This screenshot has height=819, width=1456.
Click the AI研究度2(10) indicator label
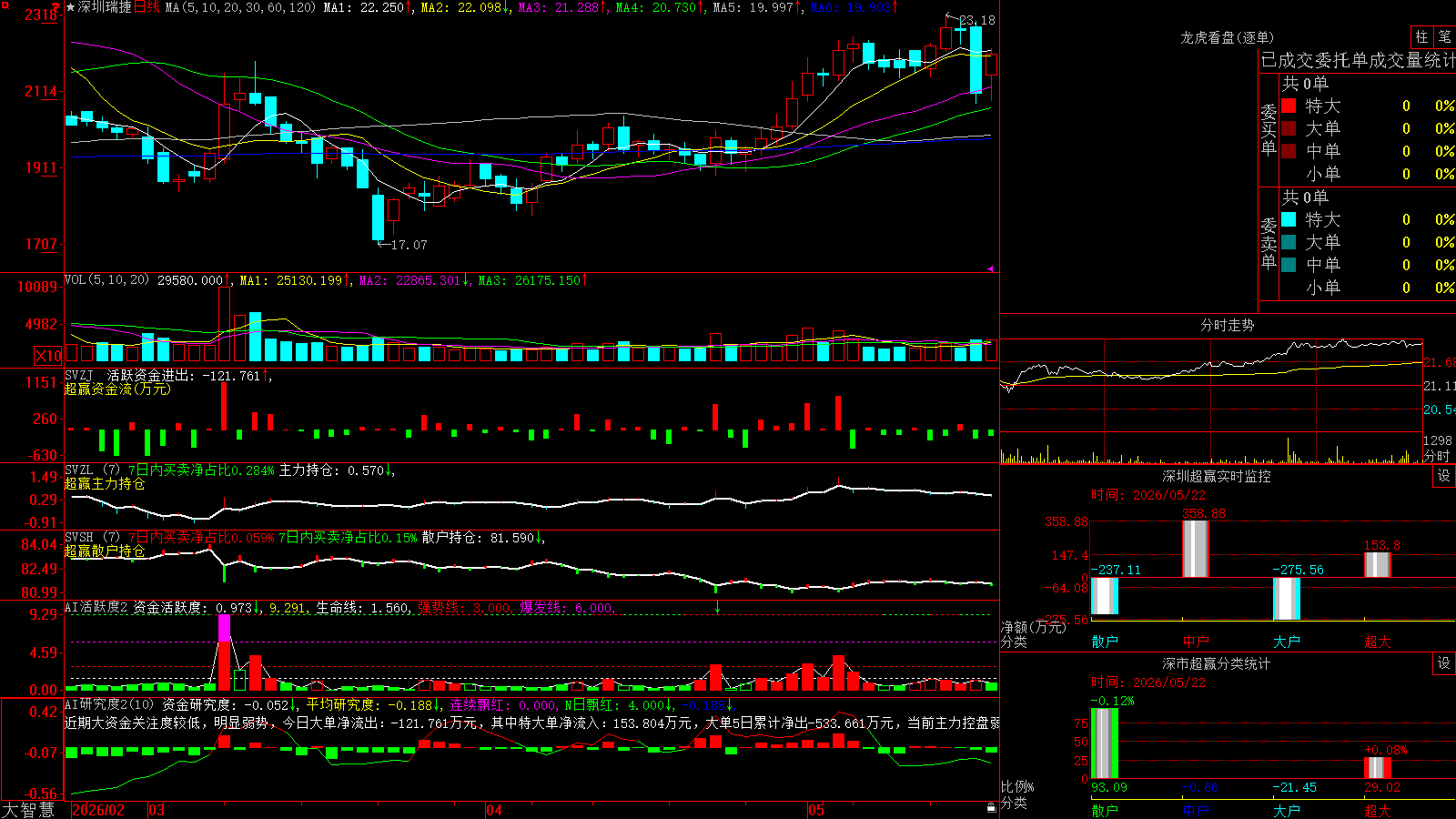tap(109, 704)
